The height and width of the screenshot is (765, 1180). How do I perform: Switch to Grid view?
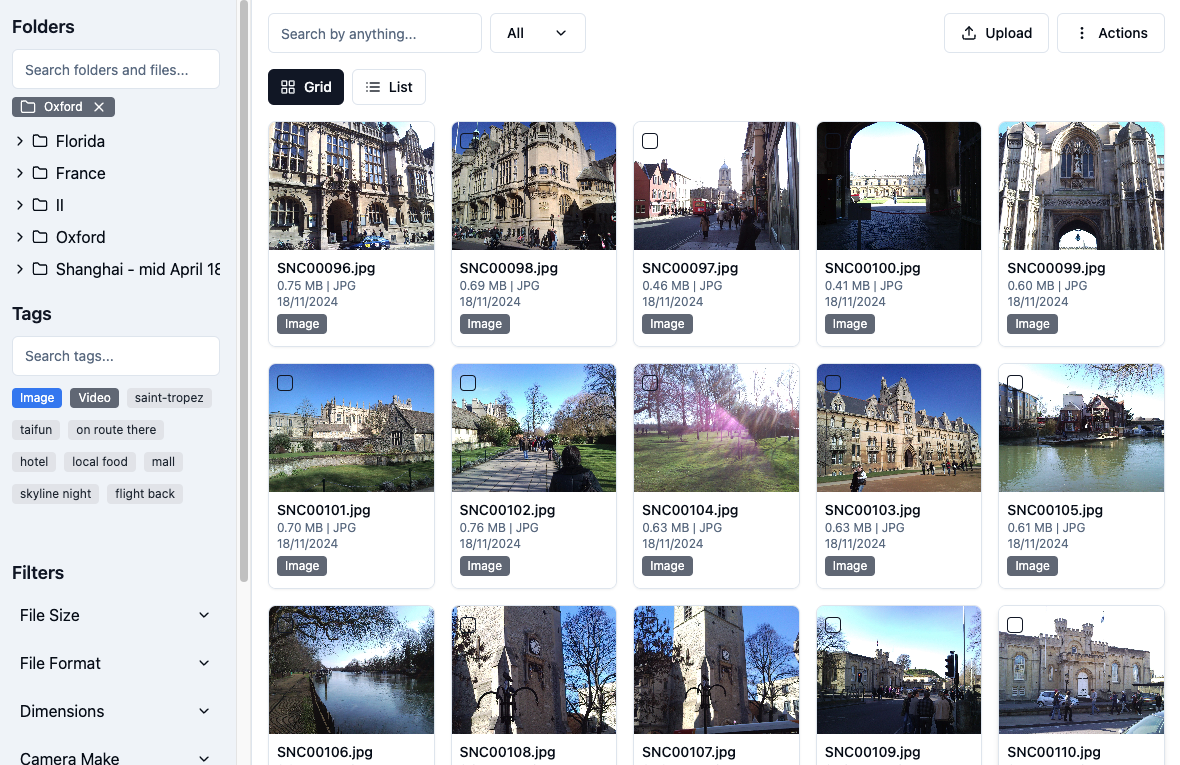tap(306, 87)
